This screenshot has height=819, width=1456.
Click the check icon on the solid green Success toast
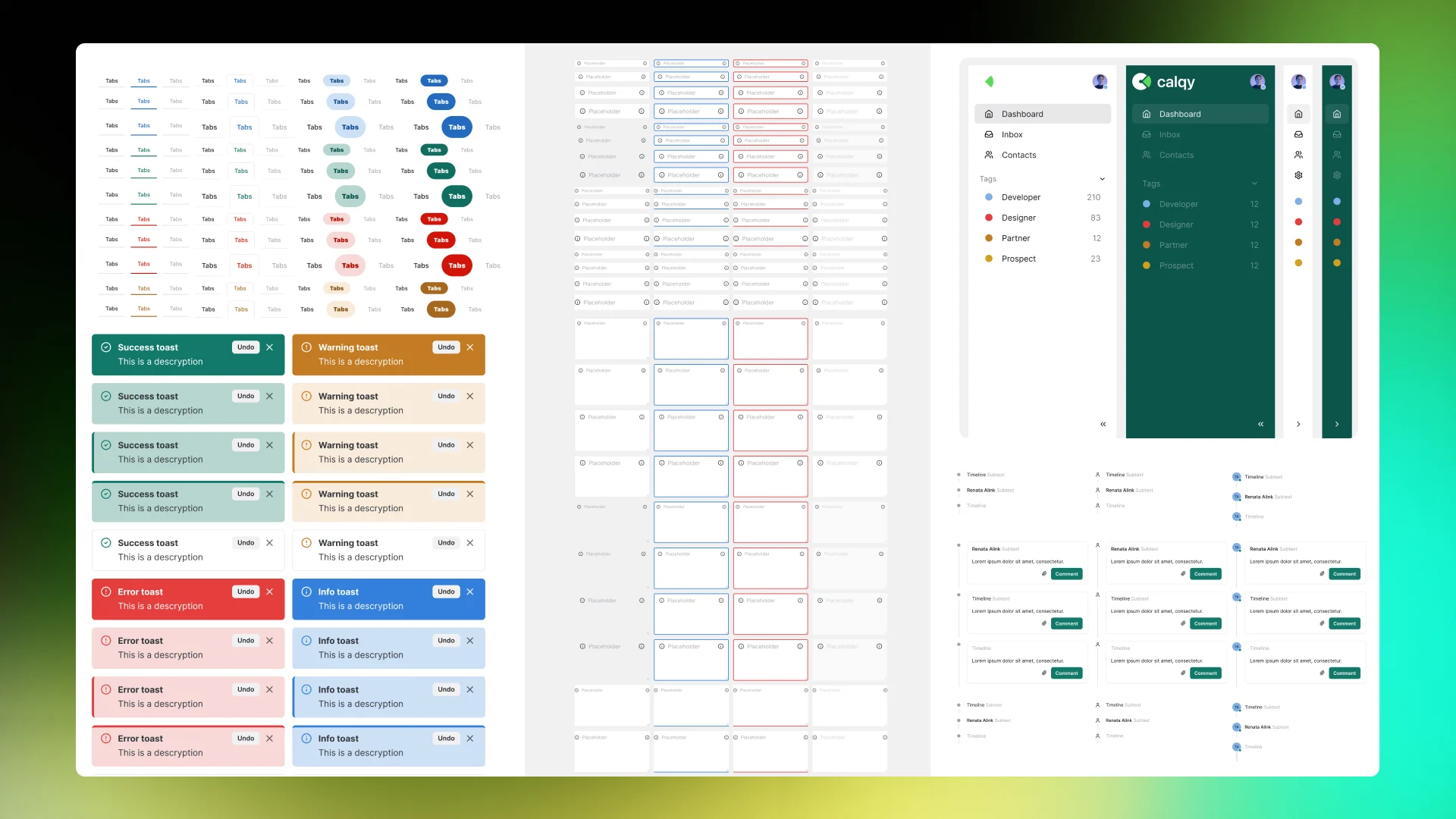tap(106, 347)
